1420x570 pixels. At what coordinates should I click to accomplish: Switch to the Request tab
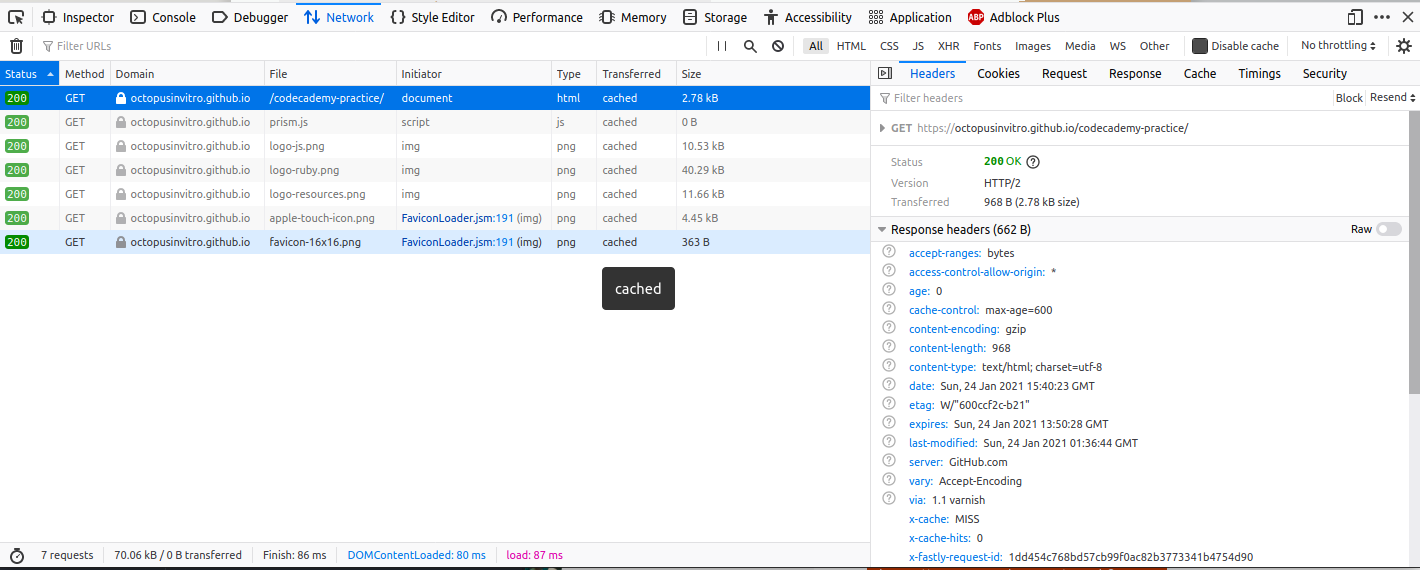pyautogui.click(x=1064, y=73)
